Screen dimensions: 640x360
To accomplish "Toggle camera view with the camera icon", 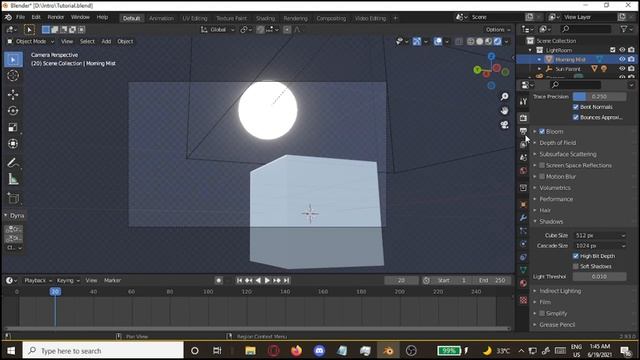I will pos(504,125).
